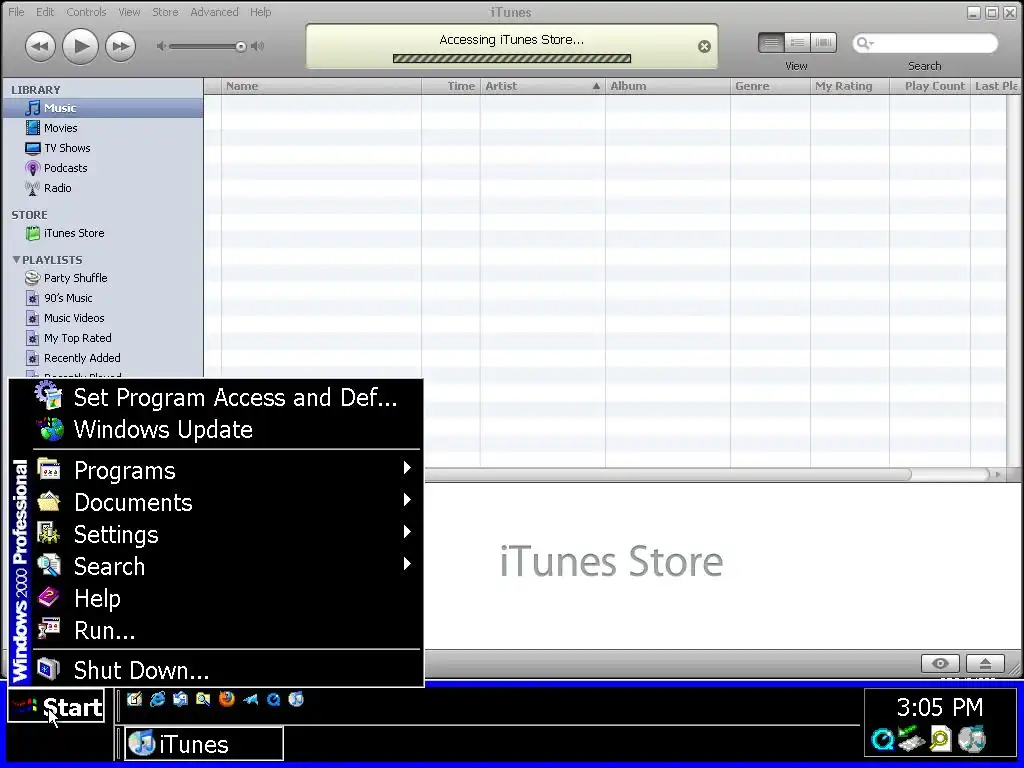Open the iTunes Help menu

[261, 12]
